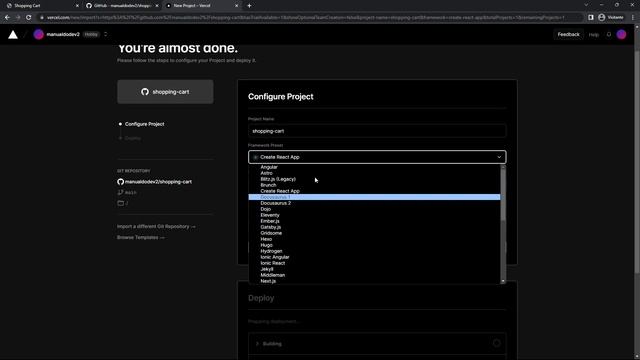
Task: Click the Vercel triangle logo
Action: [x=13, y=35]
